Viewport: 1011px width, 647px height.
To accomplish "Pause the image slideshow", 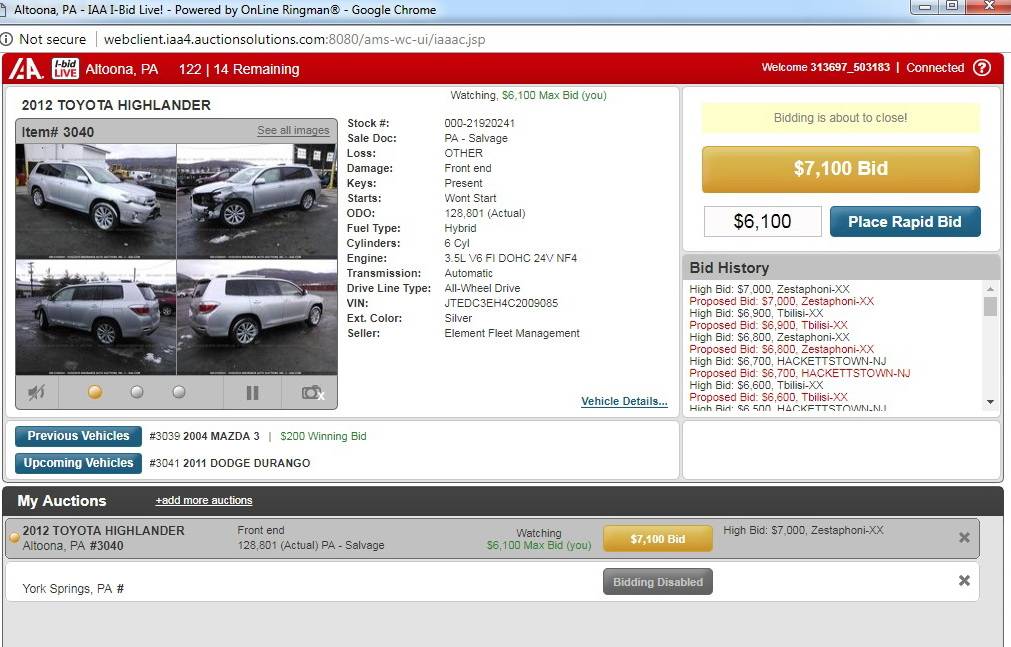I will (x=252, y=392).
